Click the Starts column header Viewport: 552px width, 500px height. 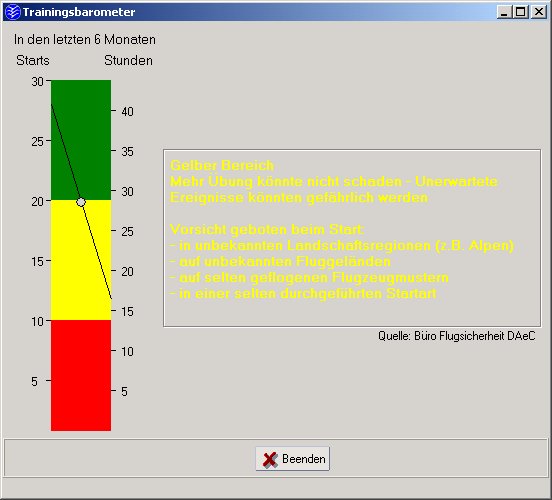33,60
